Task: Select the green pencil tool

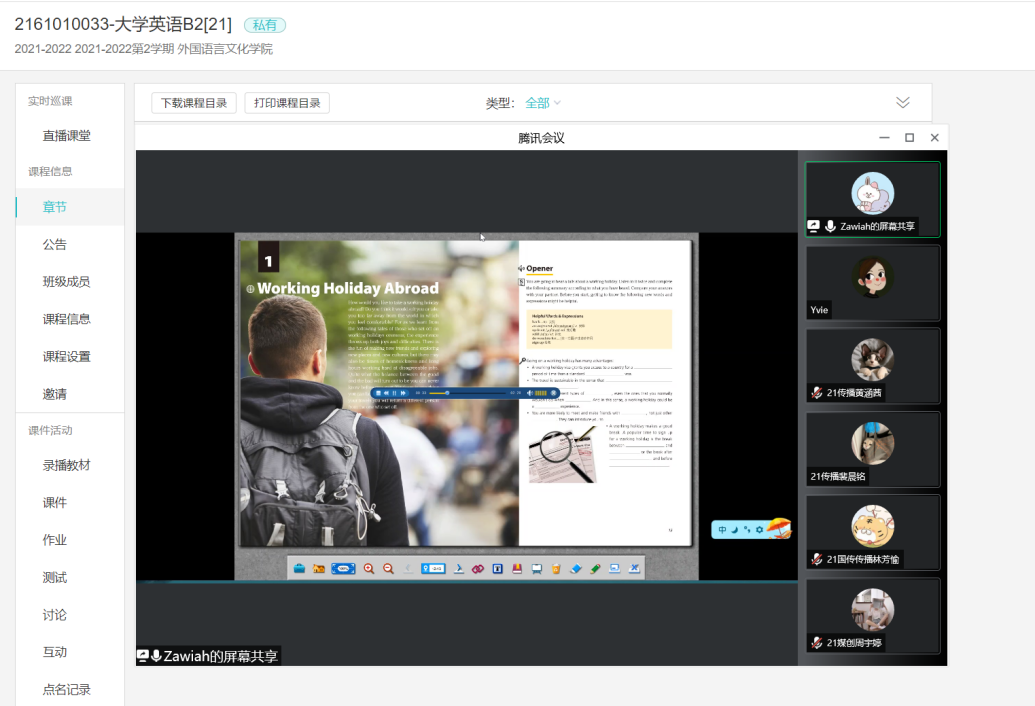Action: point(595,568)
